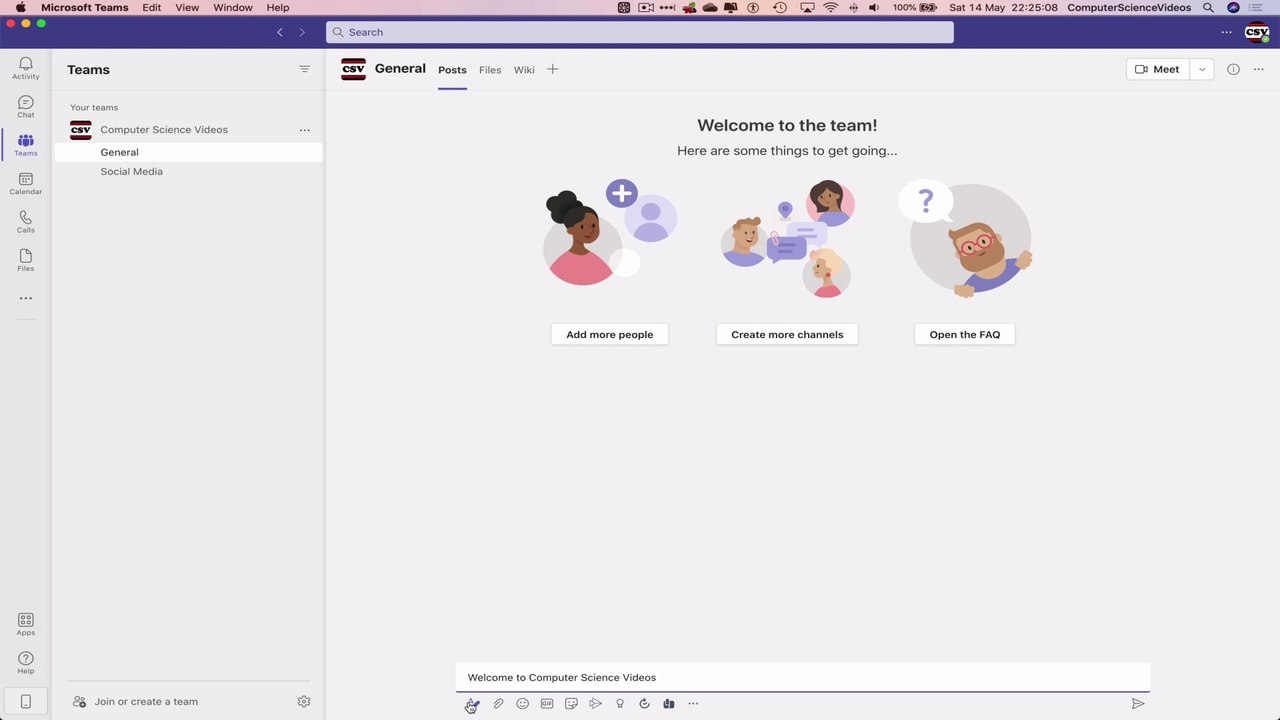The image size is (1280, 720).
Task: Open the CSV profile avatar menu
Action: (1257, 32)
